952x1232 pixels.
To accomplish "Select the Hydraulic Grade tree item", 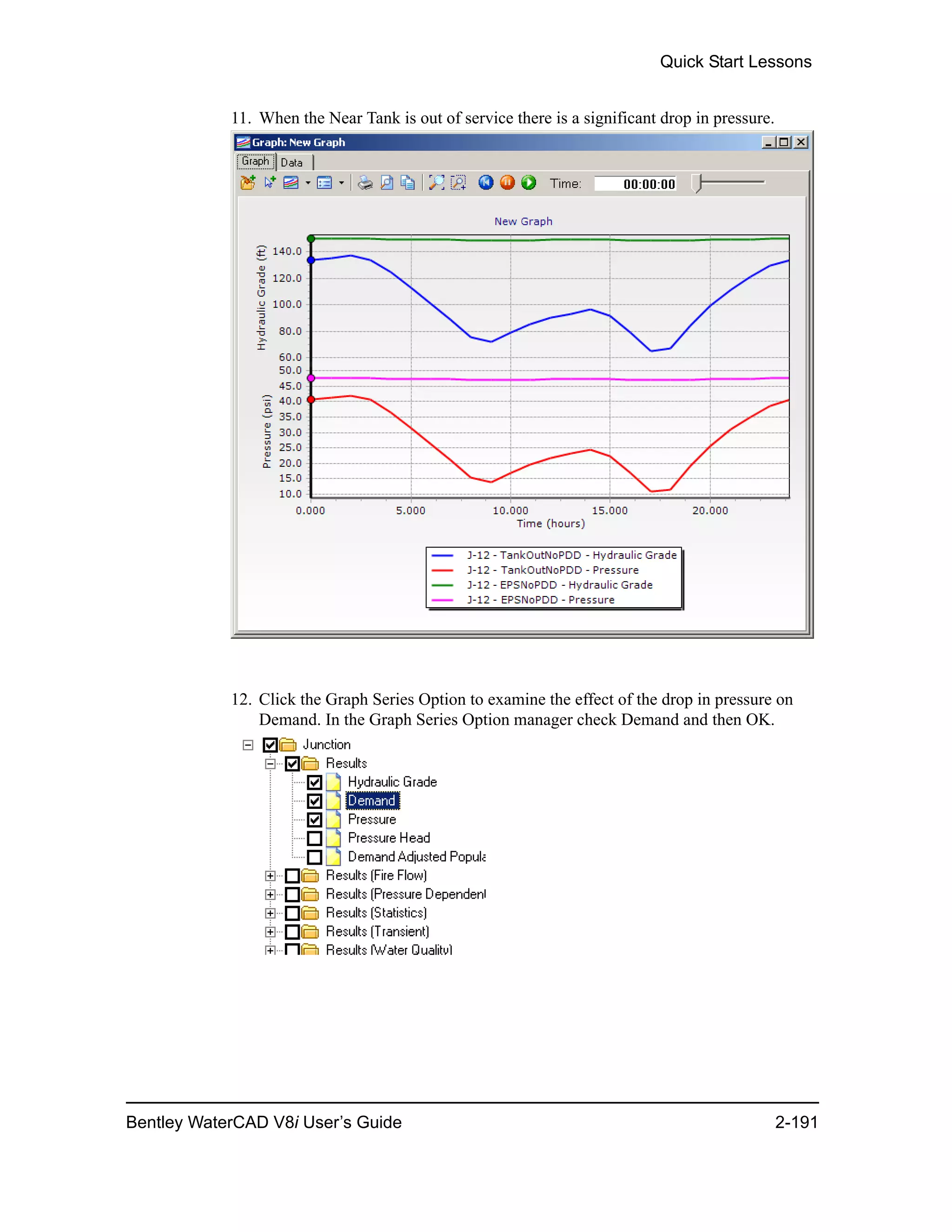I will (392, 782).
